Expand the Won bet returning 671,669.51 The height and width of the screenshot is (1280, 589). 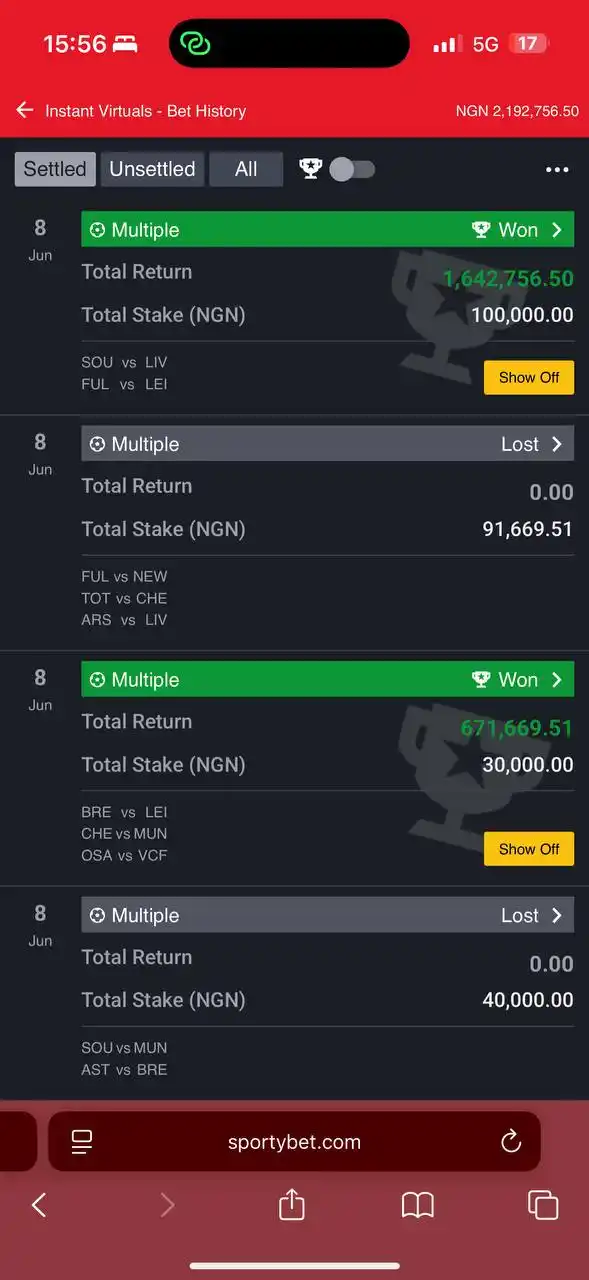328,680
